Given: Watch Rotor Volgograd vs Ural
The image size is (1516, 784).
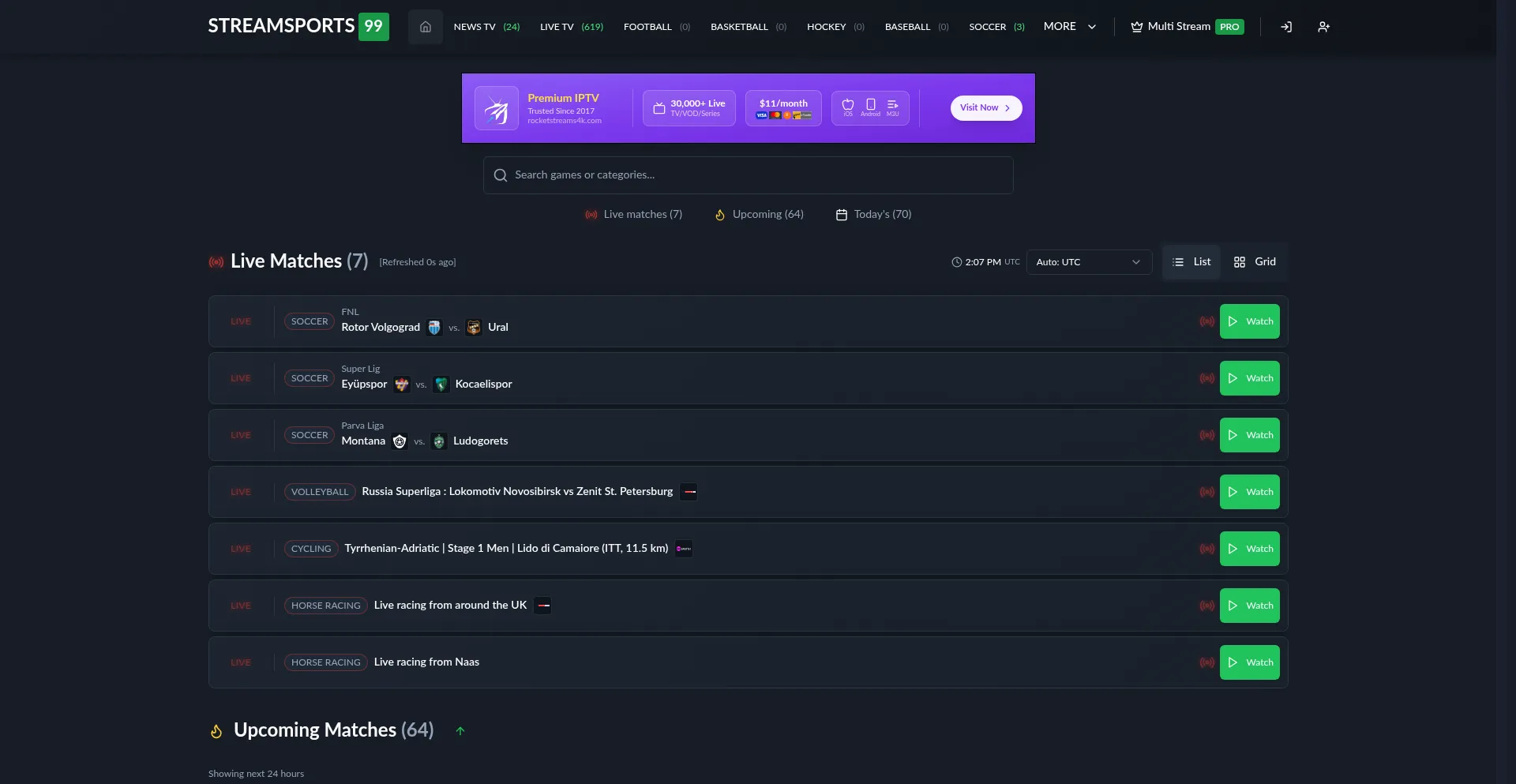Looking at the screenshot, I should (1250, 321).
